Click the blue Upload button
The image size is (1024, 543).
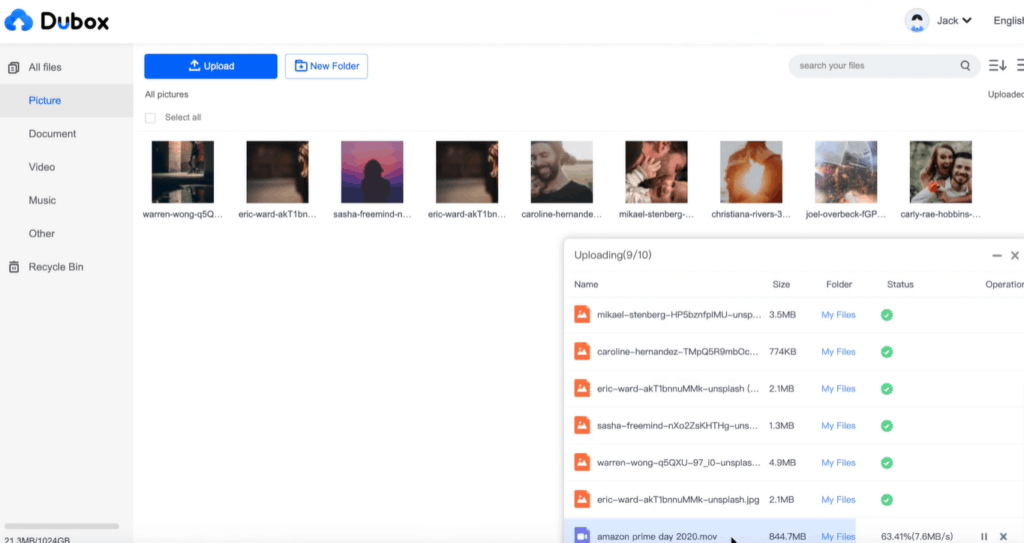pyautogui.click(x=210, y=66)
